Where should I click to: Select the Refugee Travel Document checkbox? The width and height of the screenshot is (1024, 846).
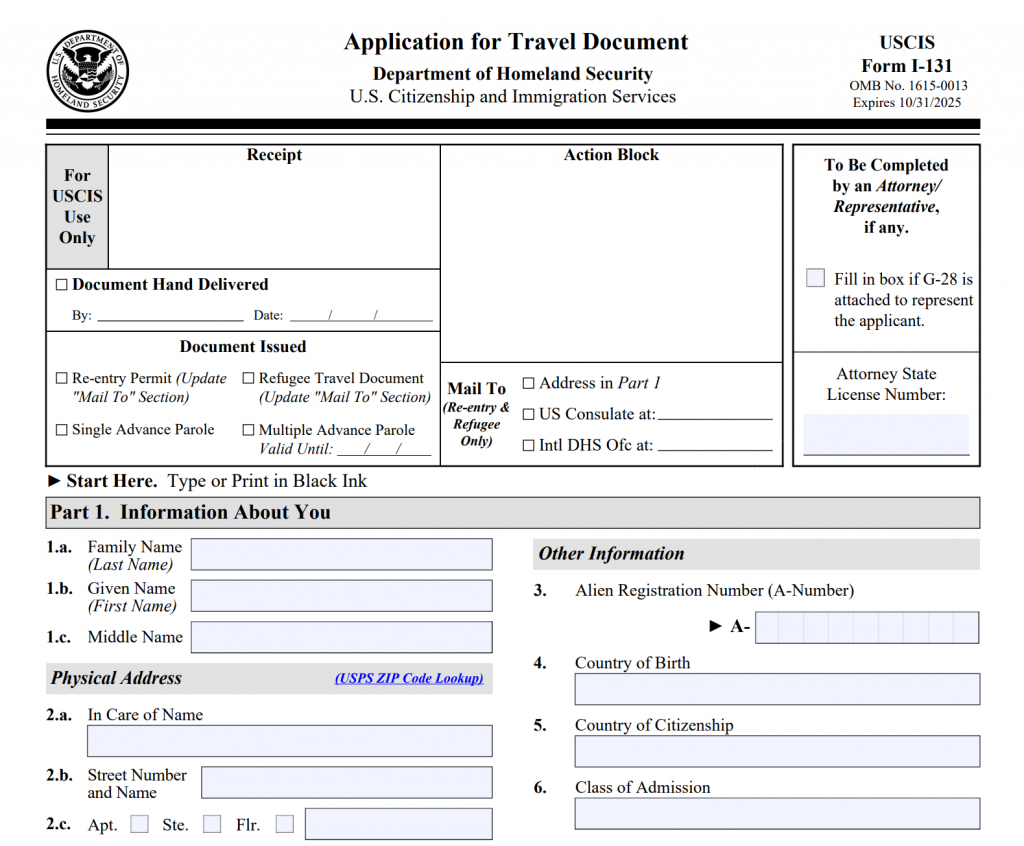tap(248, 378)
